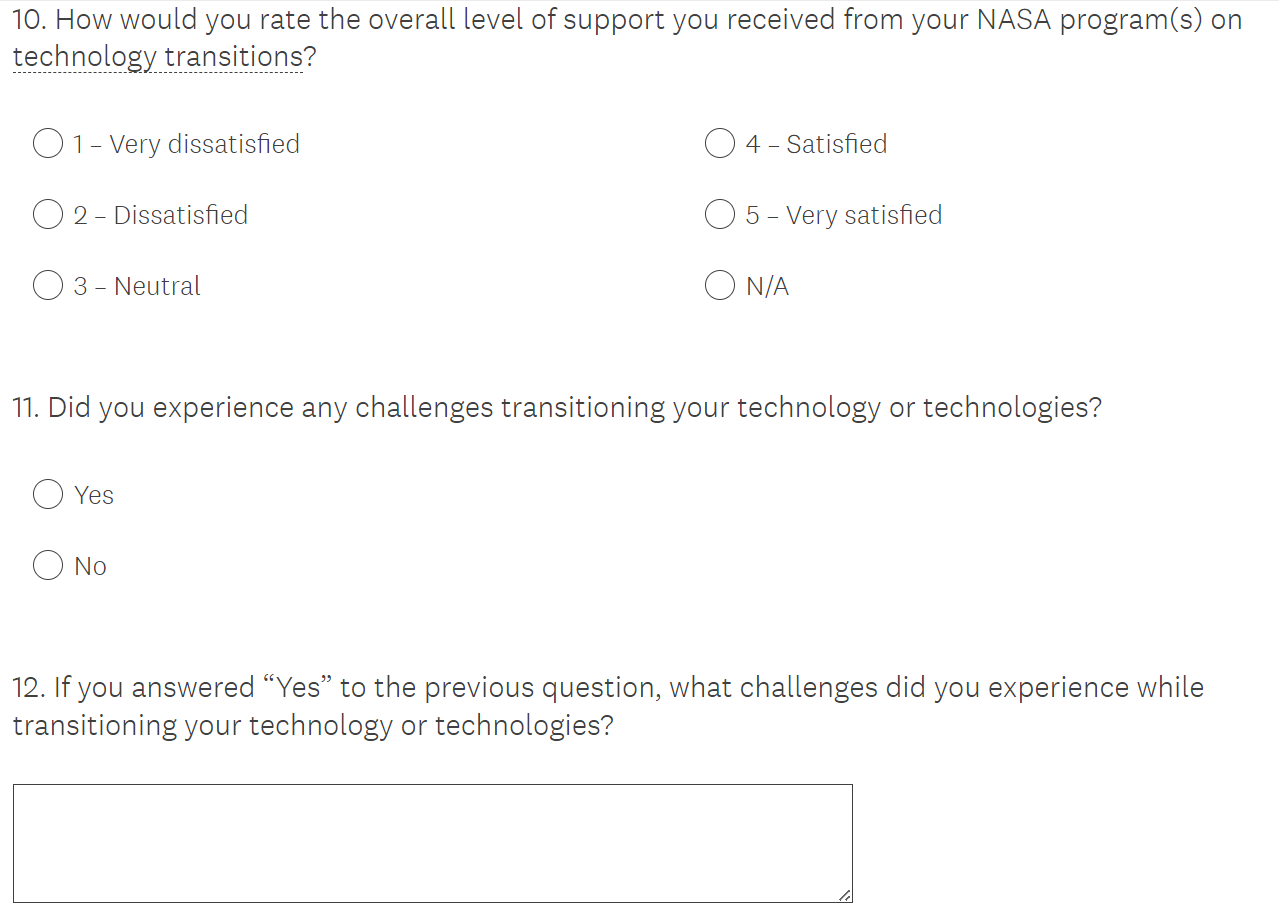Select the No radio button for question 11
This screenshot has height=908, width=1279.
[48, 566]
